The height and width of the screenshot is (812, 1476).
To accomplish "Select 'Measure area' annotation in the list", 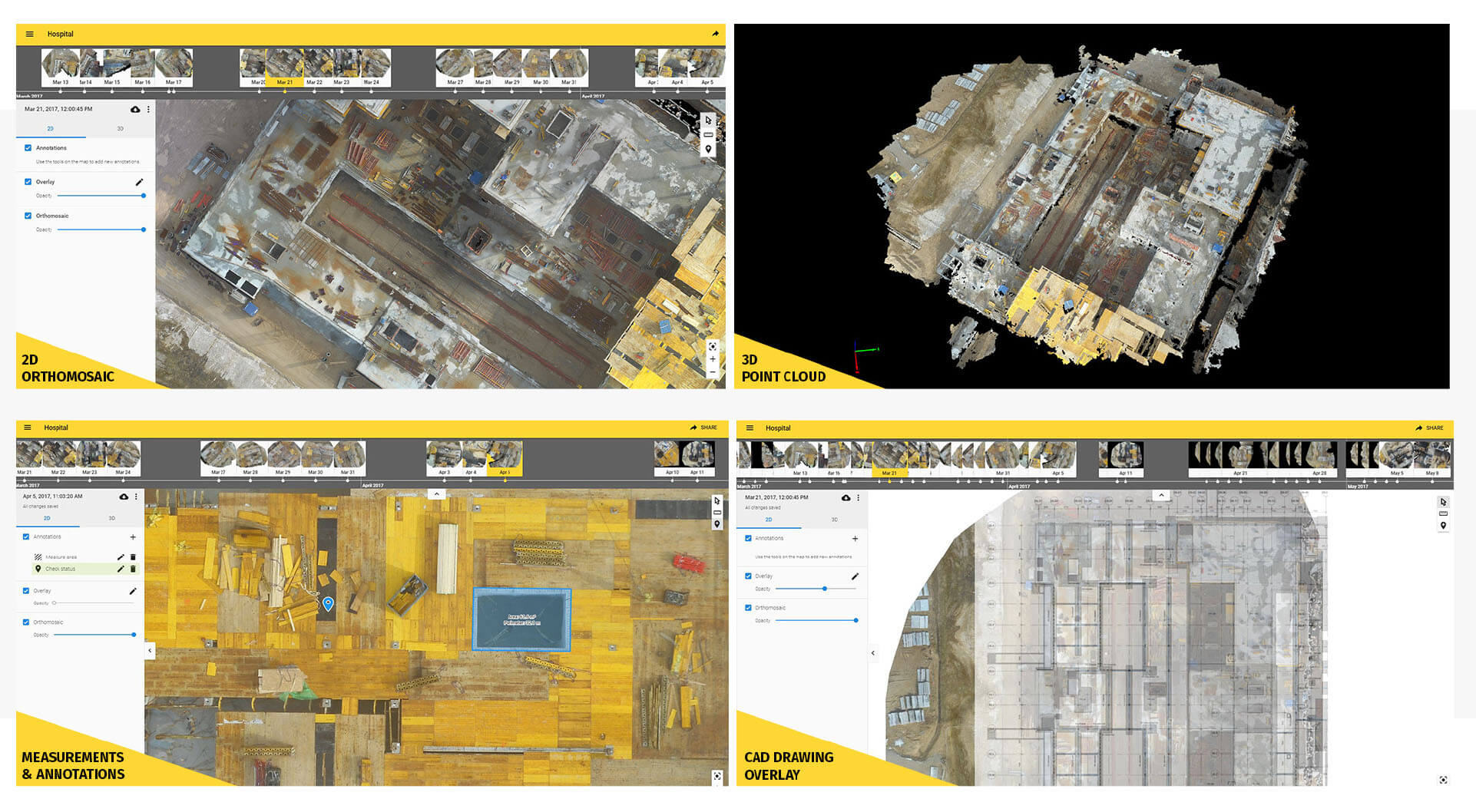I will tap(61, 557).
